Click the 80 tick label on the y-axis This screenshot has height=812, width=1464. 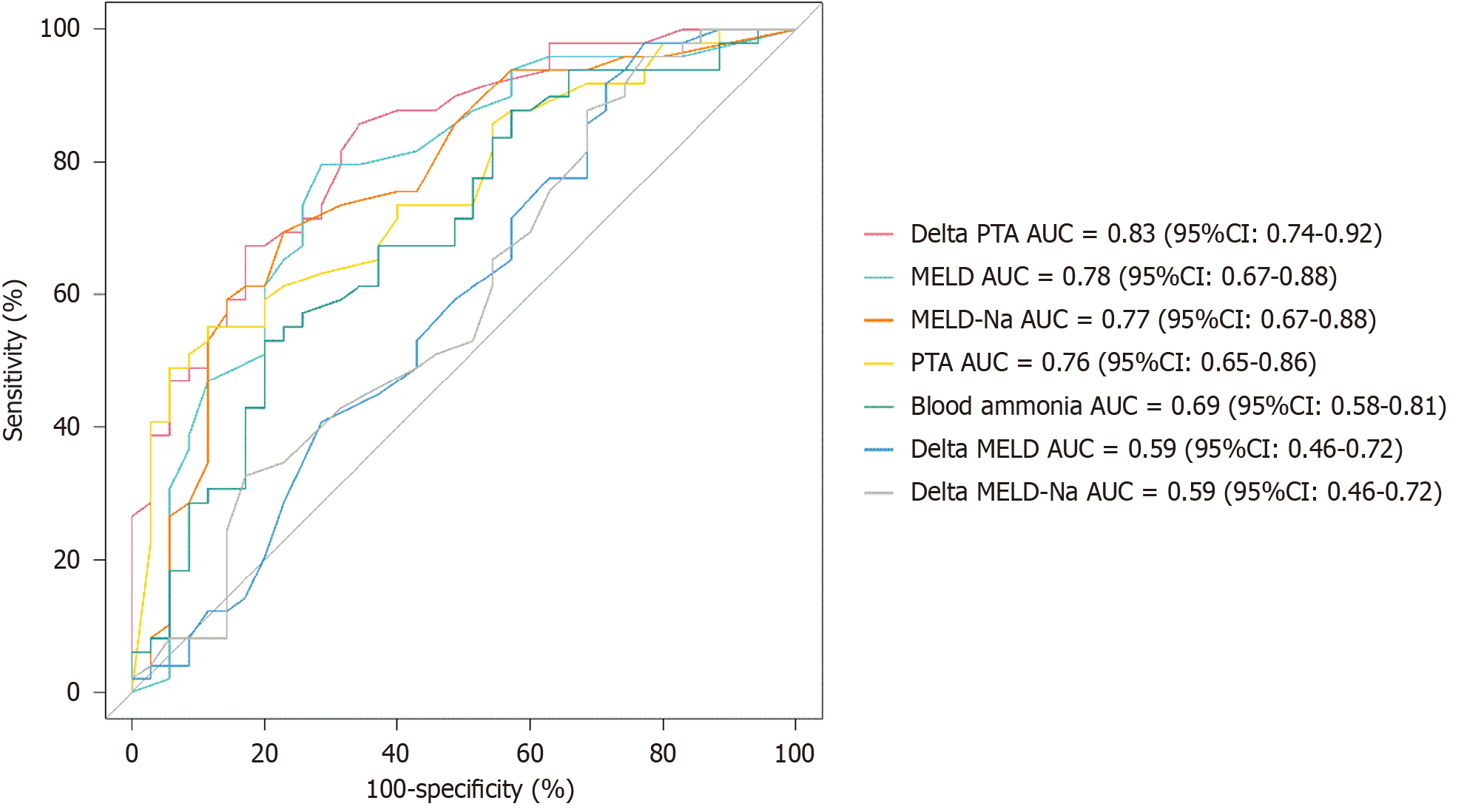coord(67,161)
